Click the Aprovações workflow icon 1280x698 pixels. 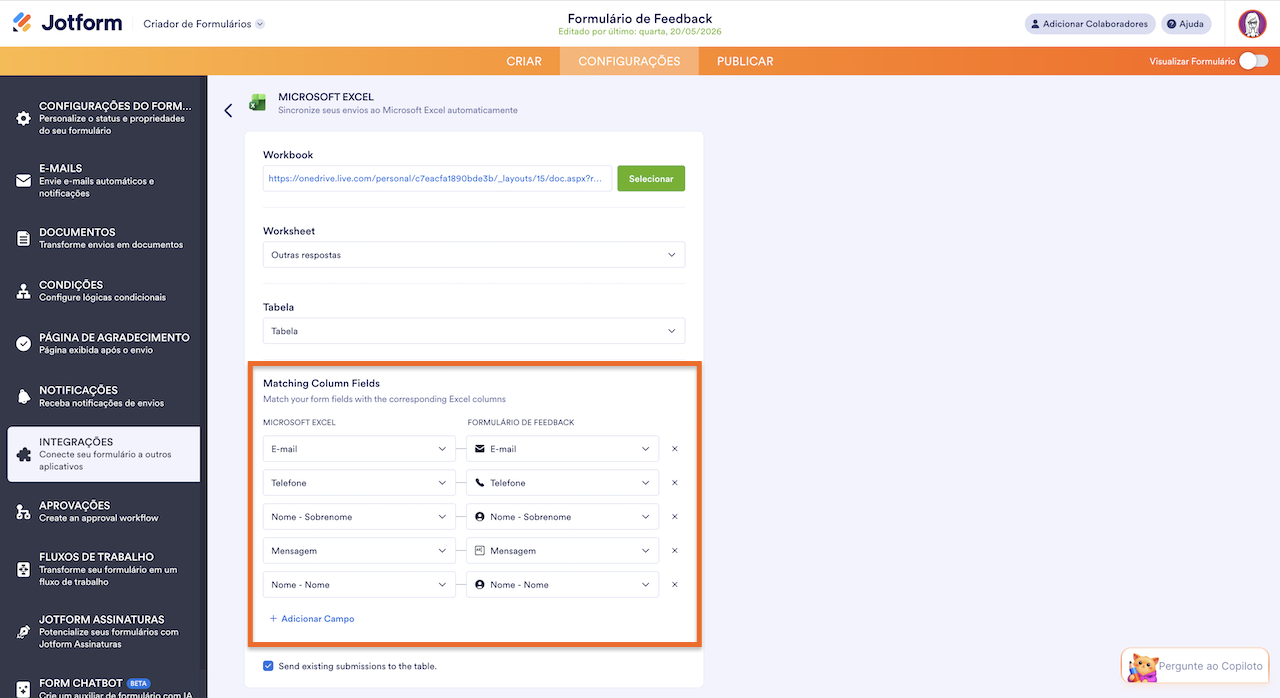click(23, 511)
